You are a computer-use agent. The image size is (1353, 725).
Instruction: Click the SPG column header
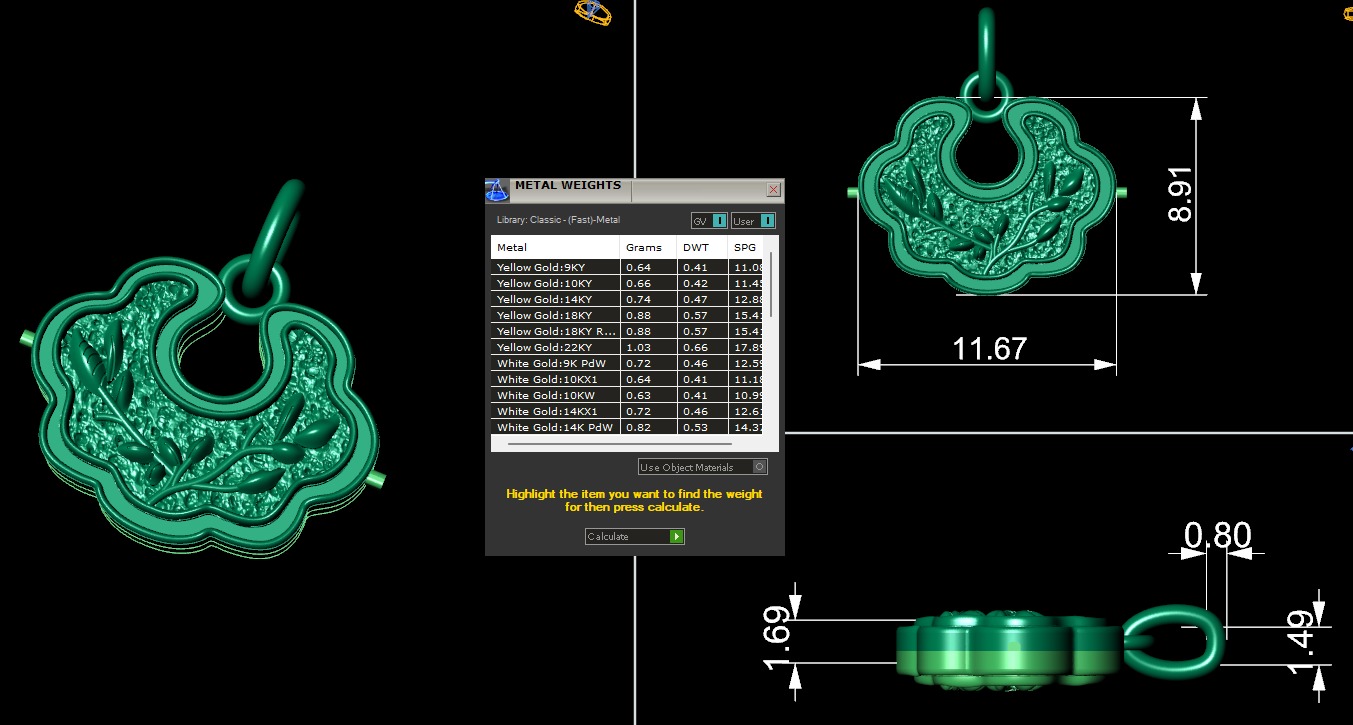click(x=746, y=247)
